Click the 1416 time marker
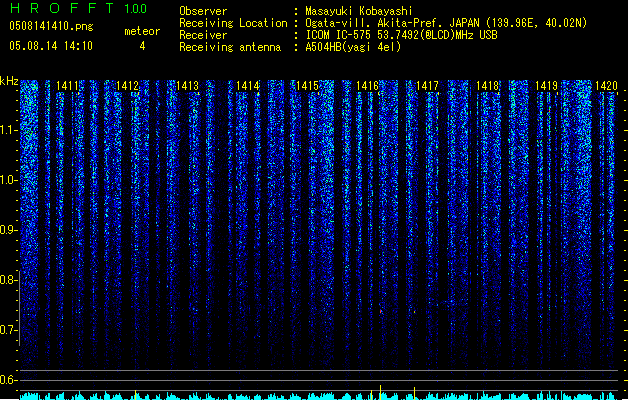Screen dimensions: 629x400 (367, 86)
